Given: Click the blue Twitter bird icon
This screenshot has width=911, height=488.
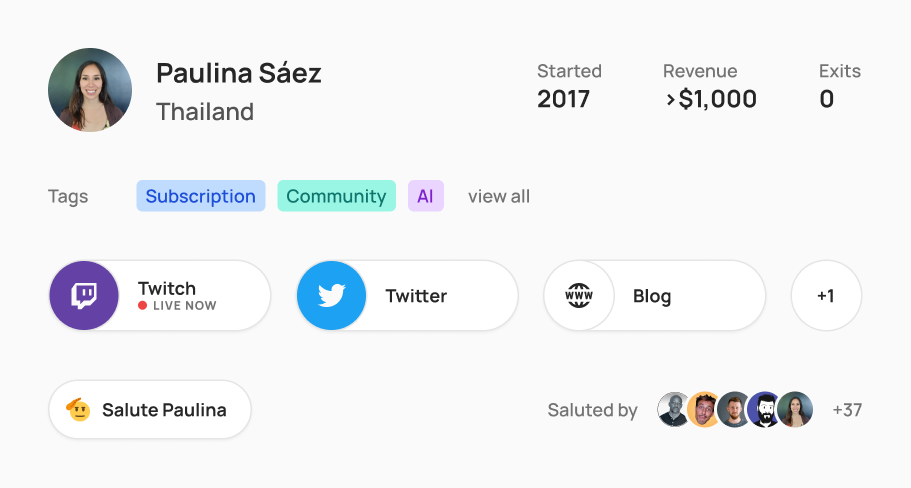Looking at the screenshot, I should click(x=332, y=296).
